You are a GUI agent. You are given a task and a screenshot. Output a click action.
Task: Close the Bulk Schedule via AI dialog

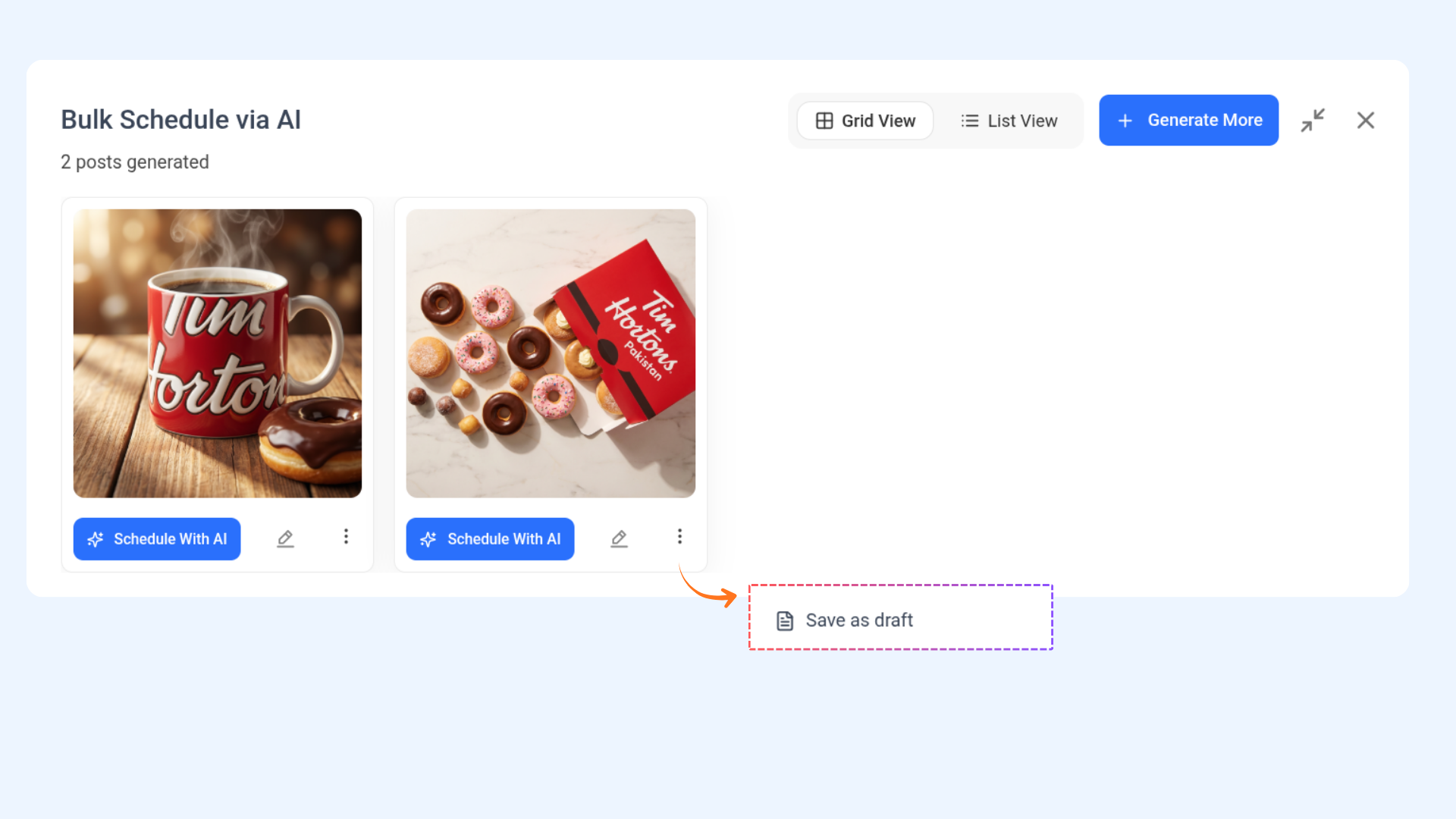point(1366,120)
